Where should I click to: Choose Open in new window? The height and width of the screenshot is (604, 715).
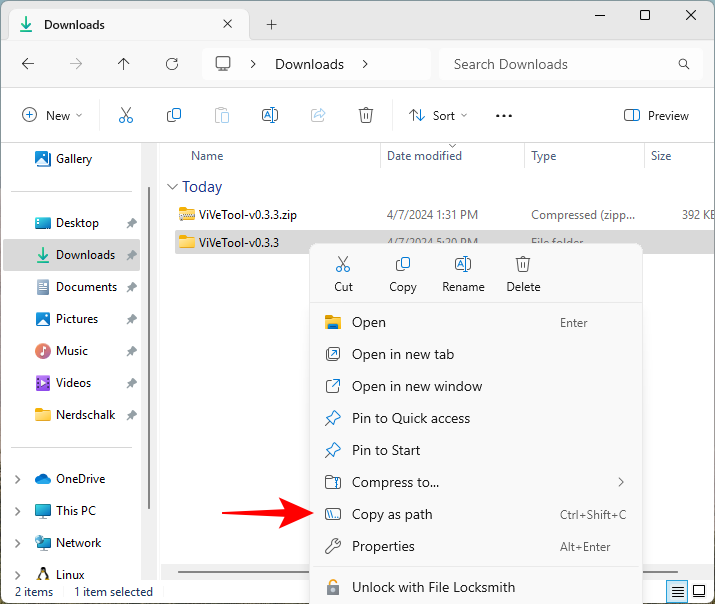(x=476, y=386)
